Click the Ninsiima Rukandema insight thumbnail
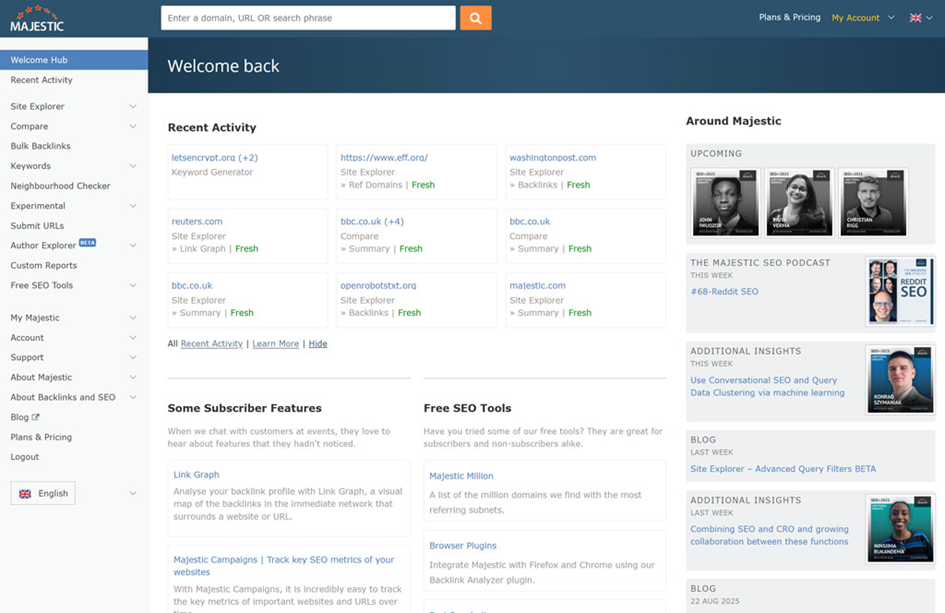The image size is (945, 613). tap(900, 529)
